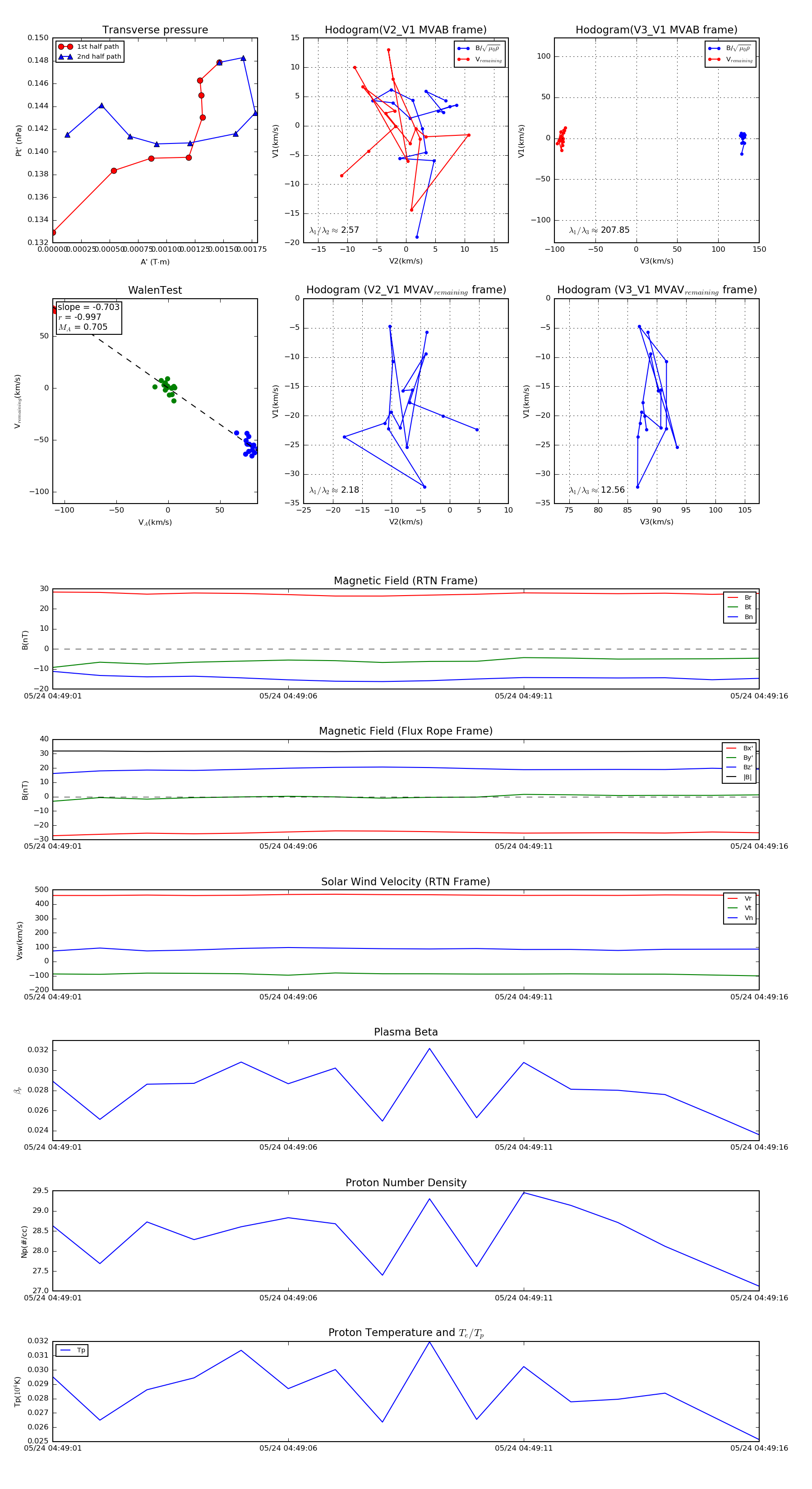
Task: Click the 'Hodogram (V3_V1 MVAV remaining frame)' title
Action: click(656, 290)
